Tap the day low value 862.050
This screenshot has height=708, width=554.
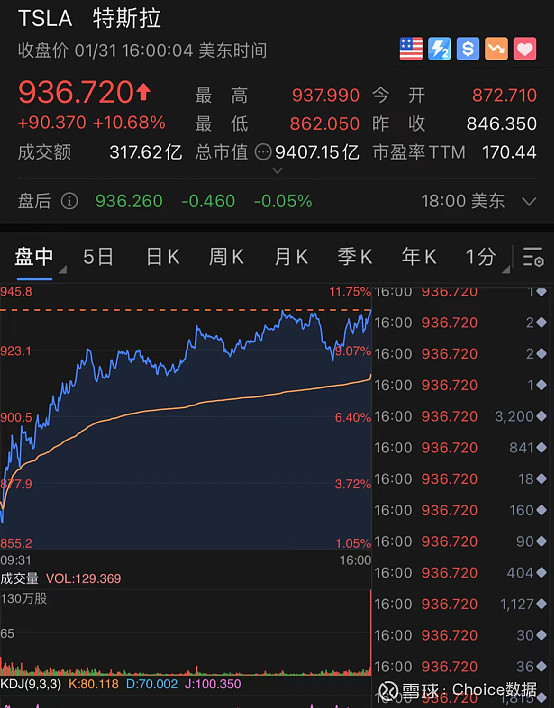point(325,124)
